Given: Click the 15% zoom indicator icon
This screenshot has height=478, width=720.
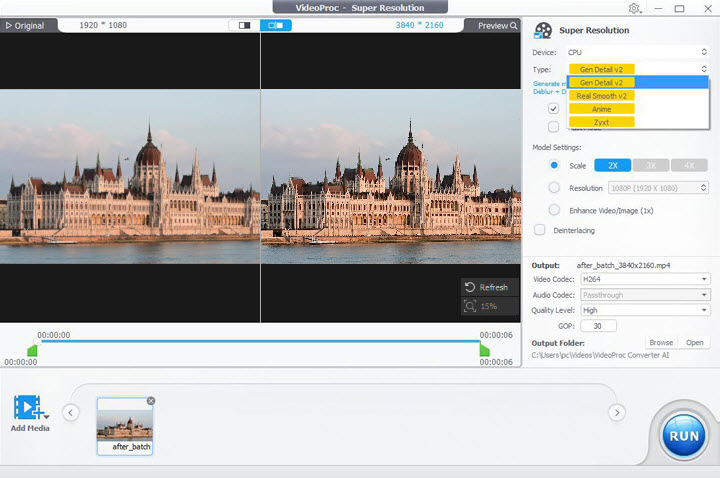Looking at the screenshot, I should click(x=470, y=305).
